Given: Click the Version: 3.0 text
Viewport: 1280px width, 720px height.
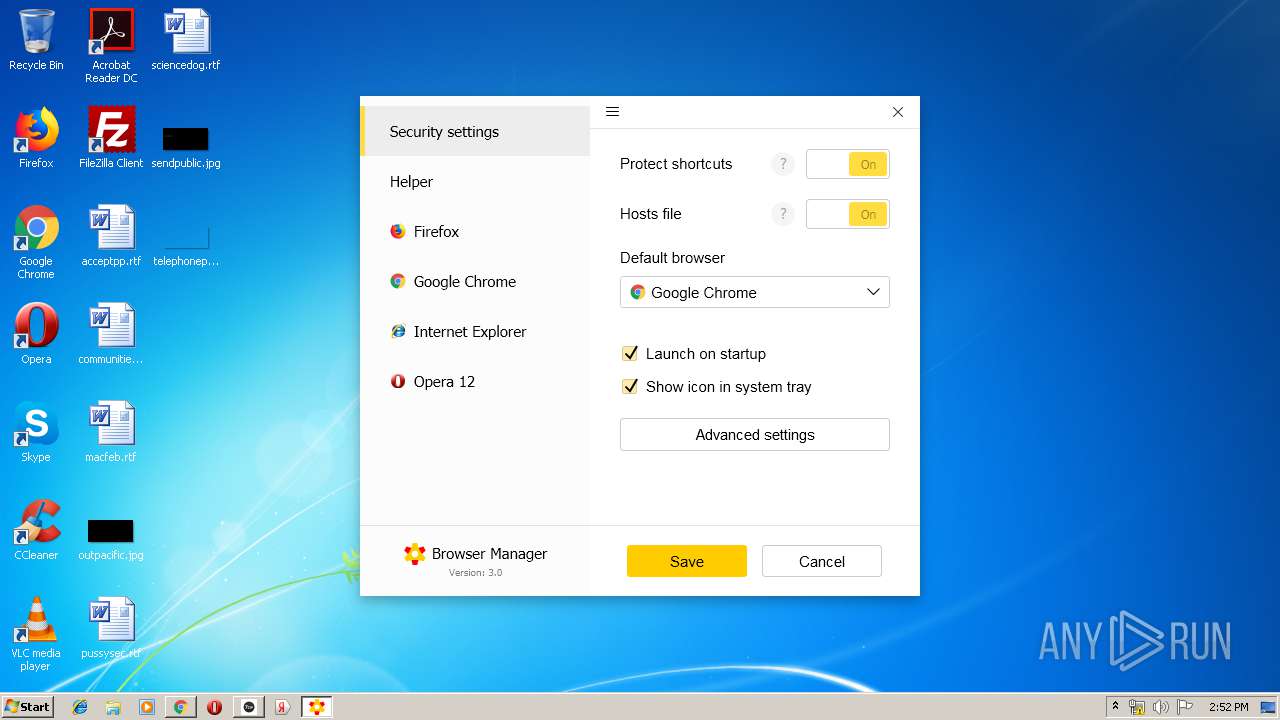Looking at the screenshot, I should [476, 573].
